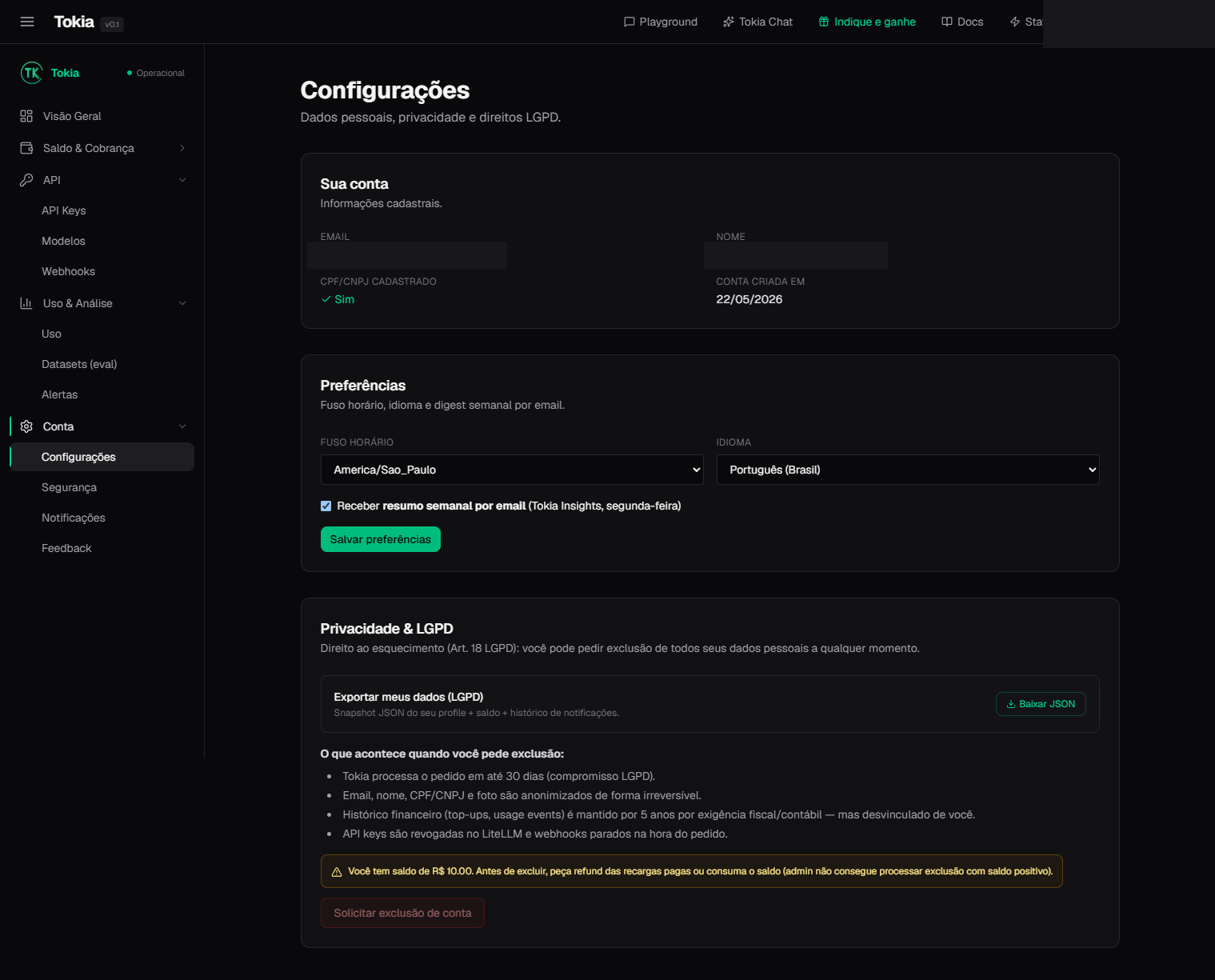Click the lightning bolt status icon
Viewport: 1215px width, 980px height.
click(x=1015, y=22)
